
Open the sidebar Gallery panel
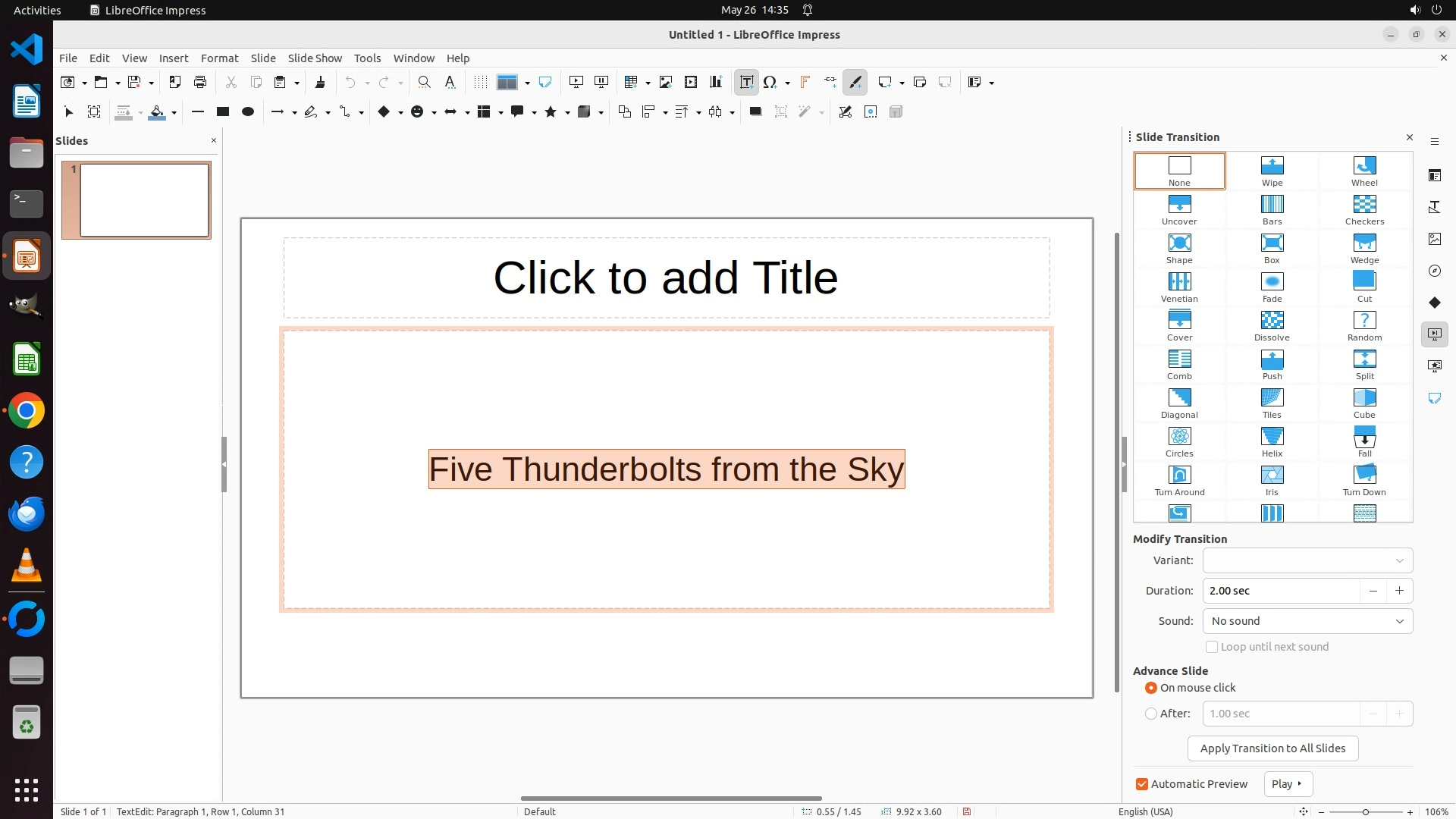pos(1434,239)
